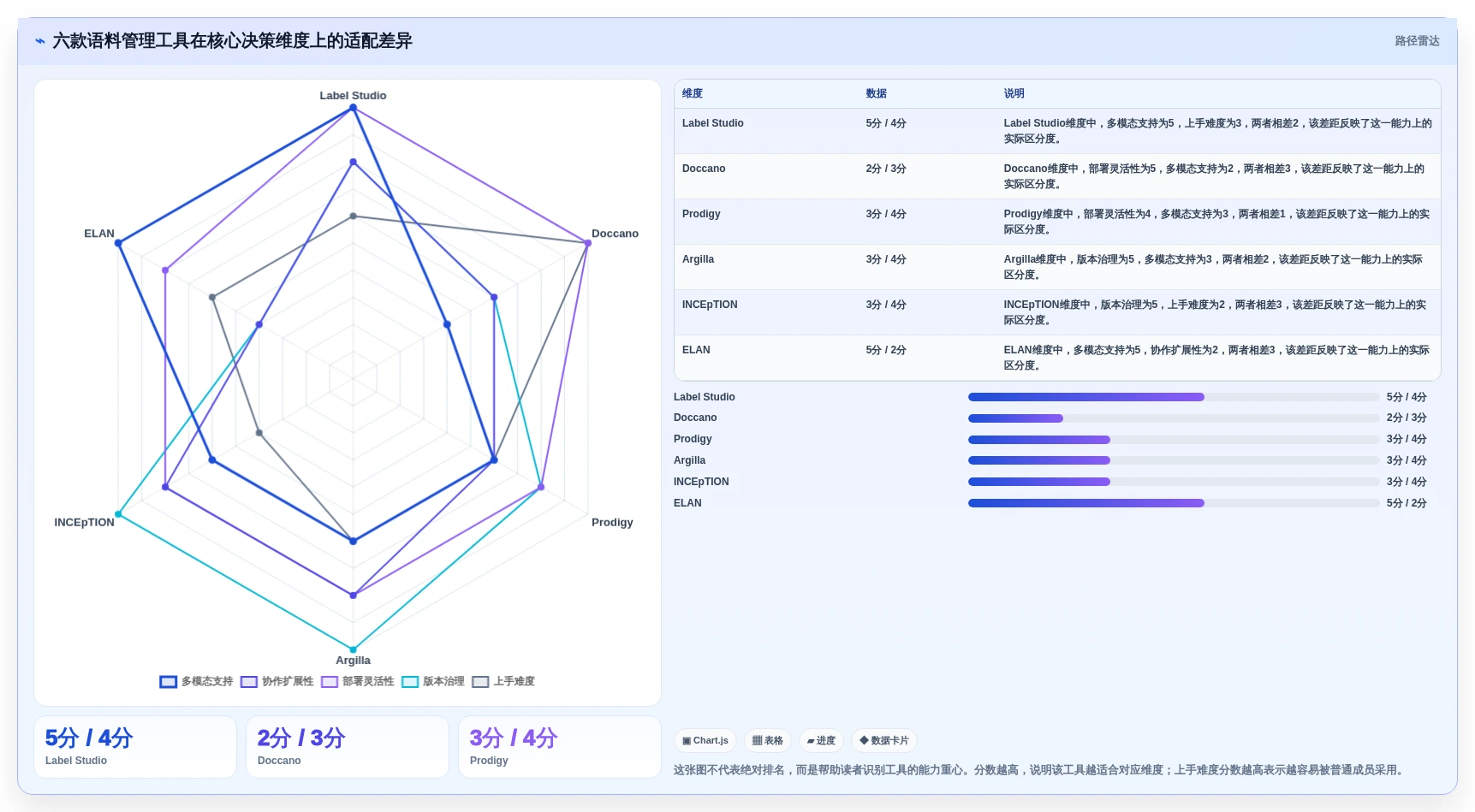Screen dimensions: 1475x812
Task: Click the Chart.js tag chip
Action: coord(705,741)
